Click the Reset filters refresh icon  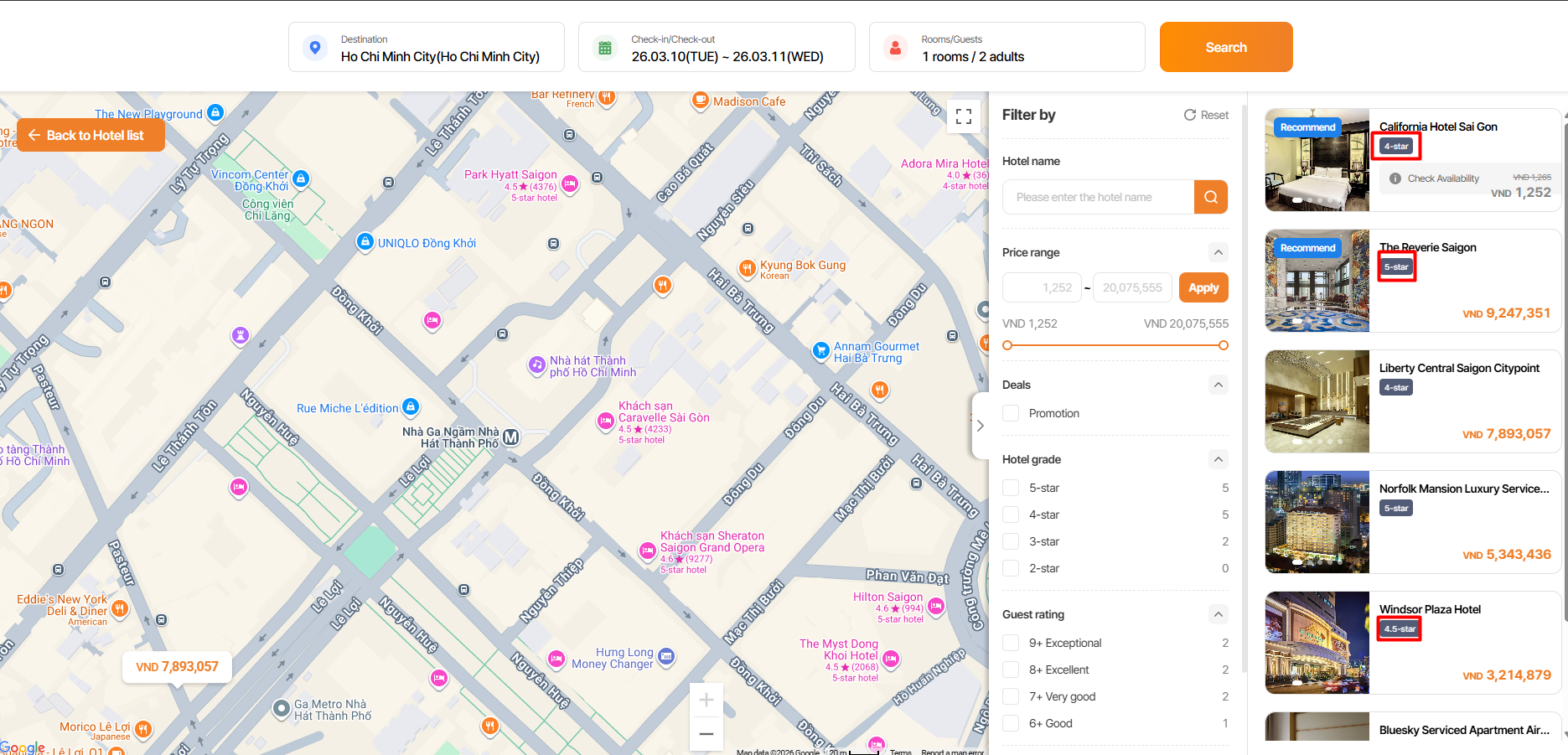click(x=1189, y=115)
